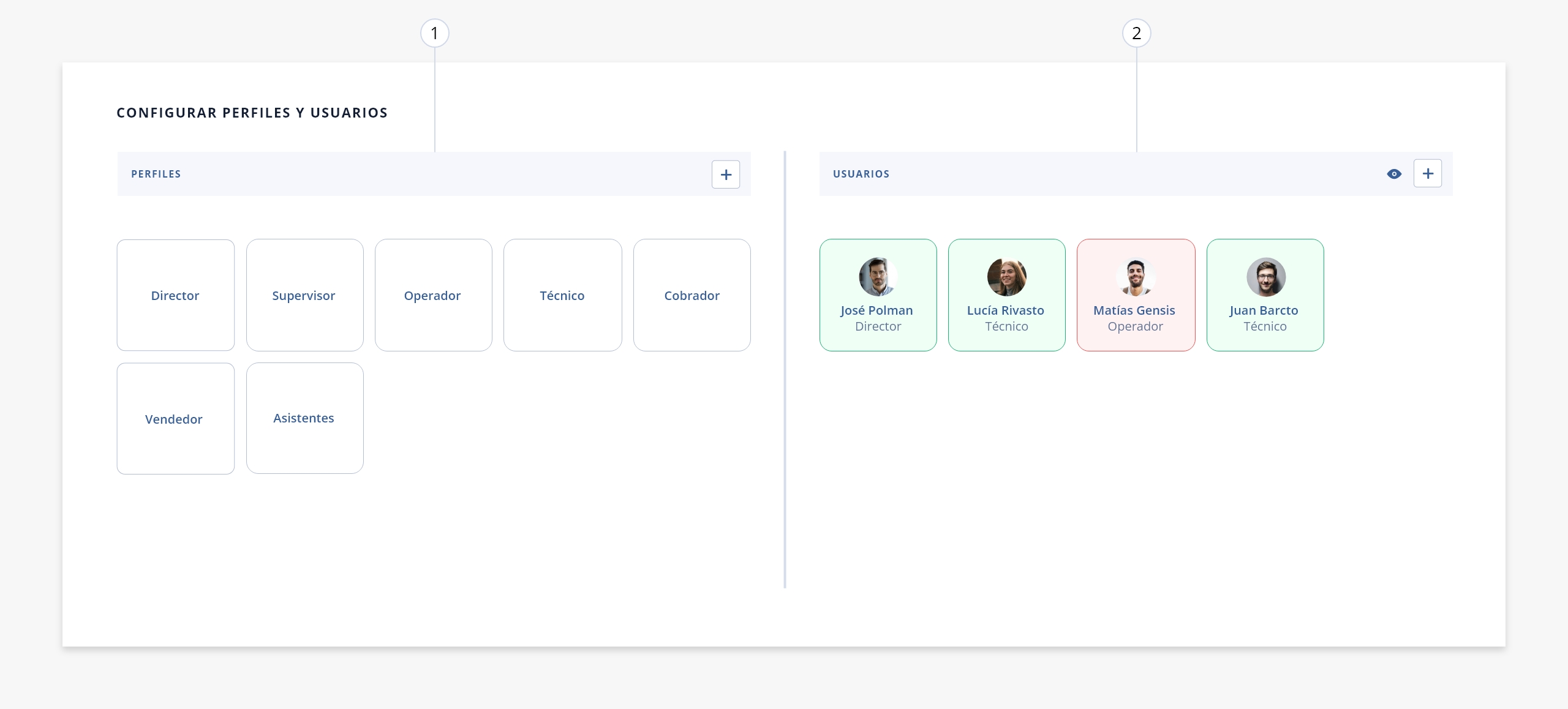Select the Asistentes profile card
This screenshot has width=1568, height=709.
coord(305,418)
